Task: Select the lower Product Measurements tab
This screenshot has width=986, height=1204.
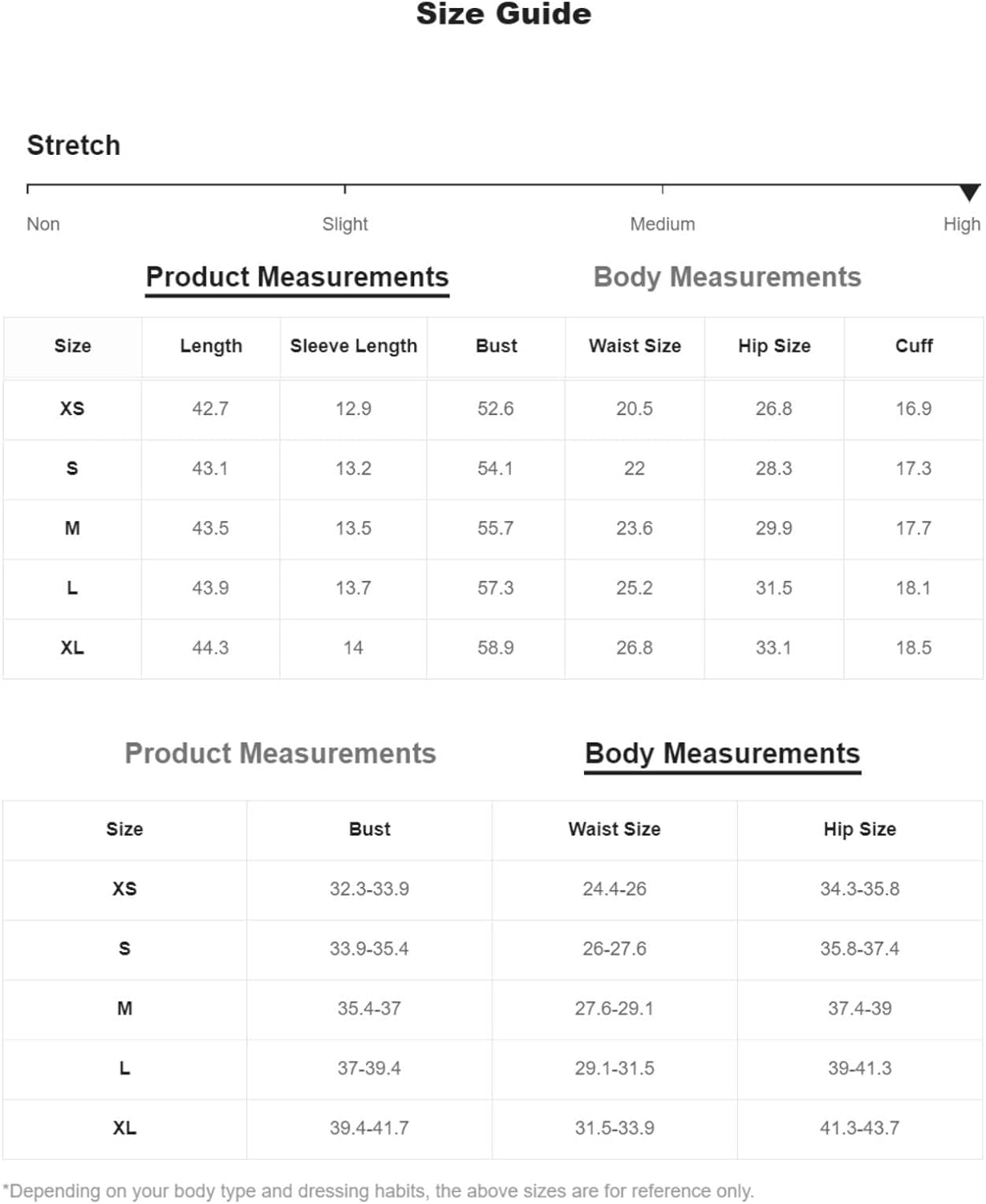Action: click(x=280, y=753)
